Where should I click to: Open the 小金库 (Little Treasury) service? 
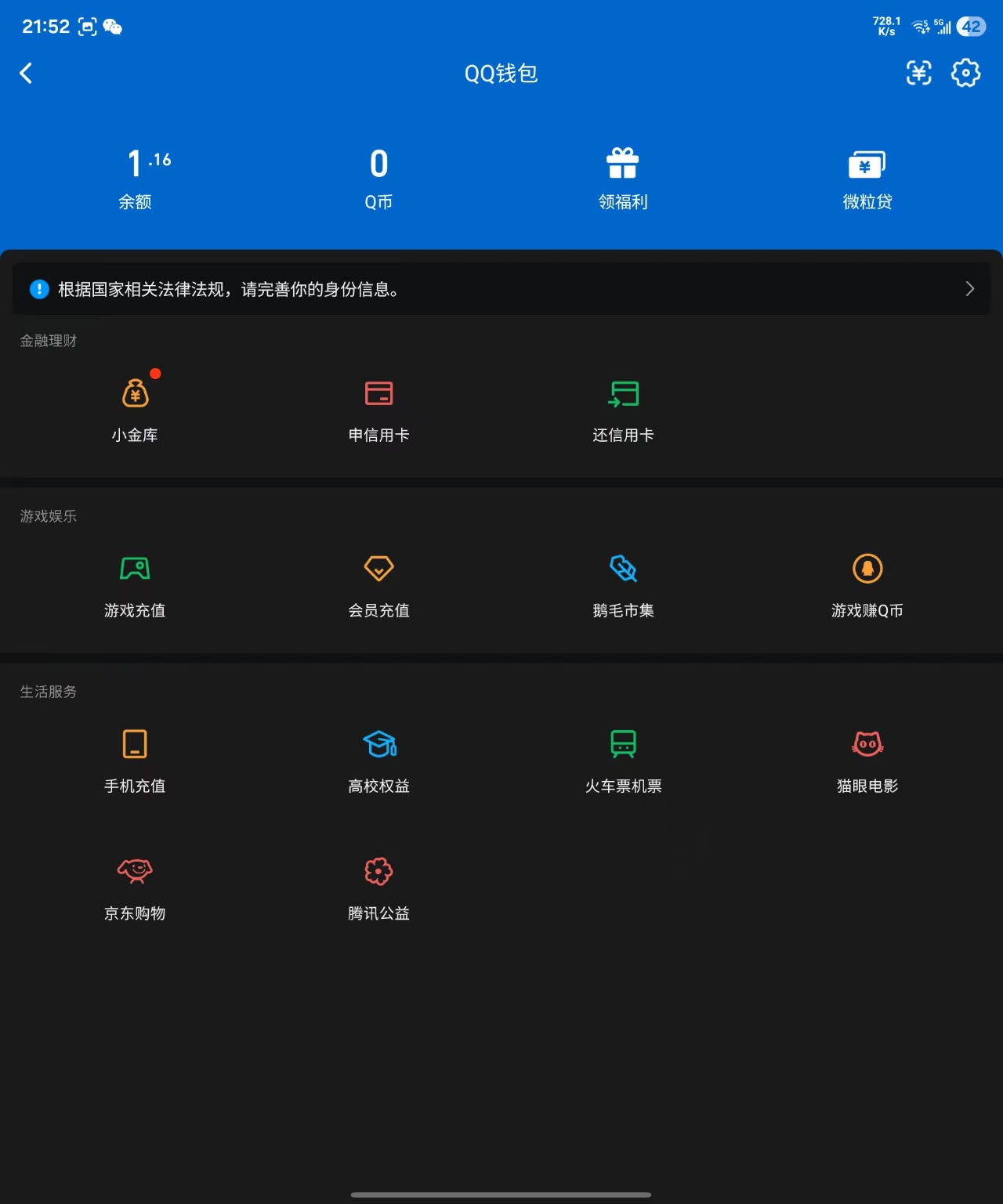click(136, 403)
